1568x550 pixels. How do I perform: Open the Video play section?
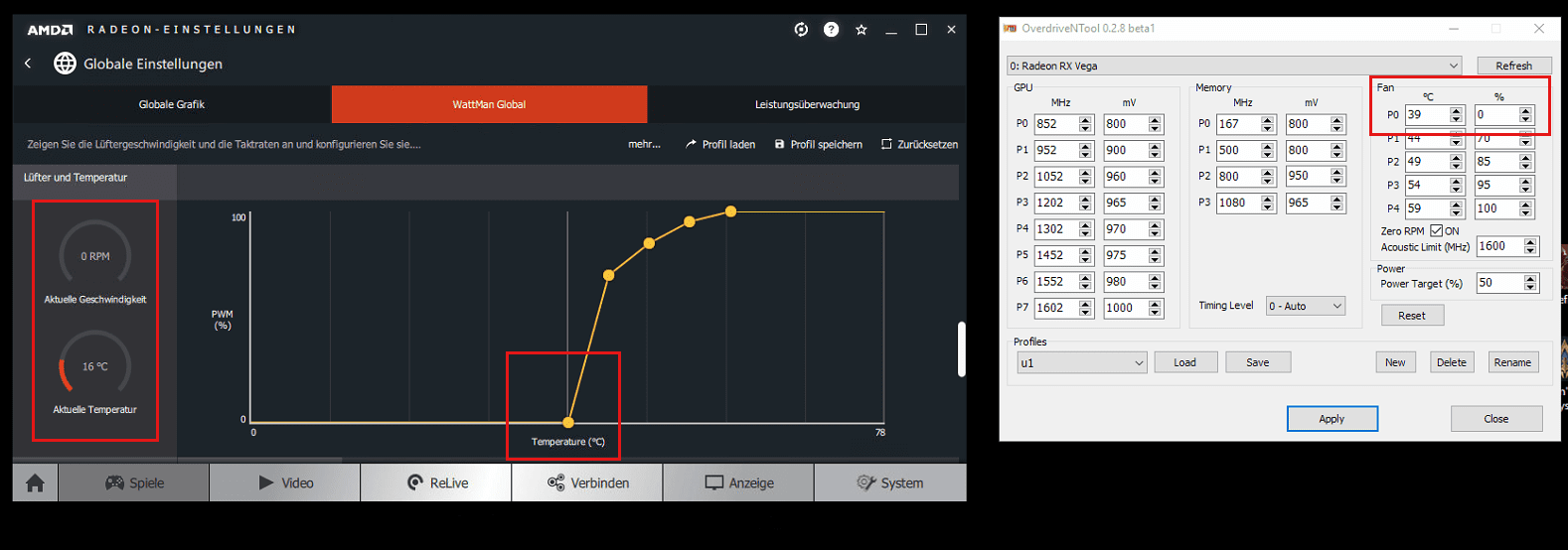click(285, 482)
